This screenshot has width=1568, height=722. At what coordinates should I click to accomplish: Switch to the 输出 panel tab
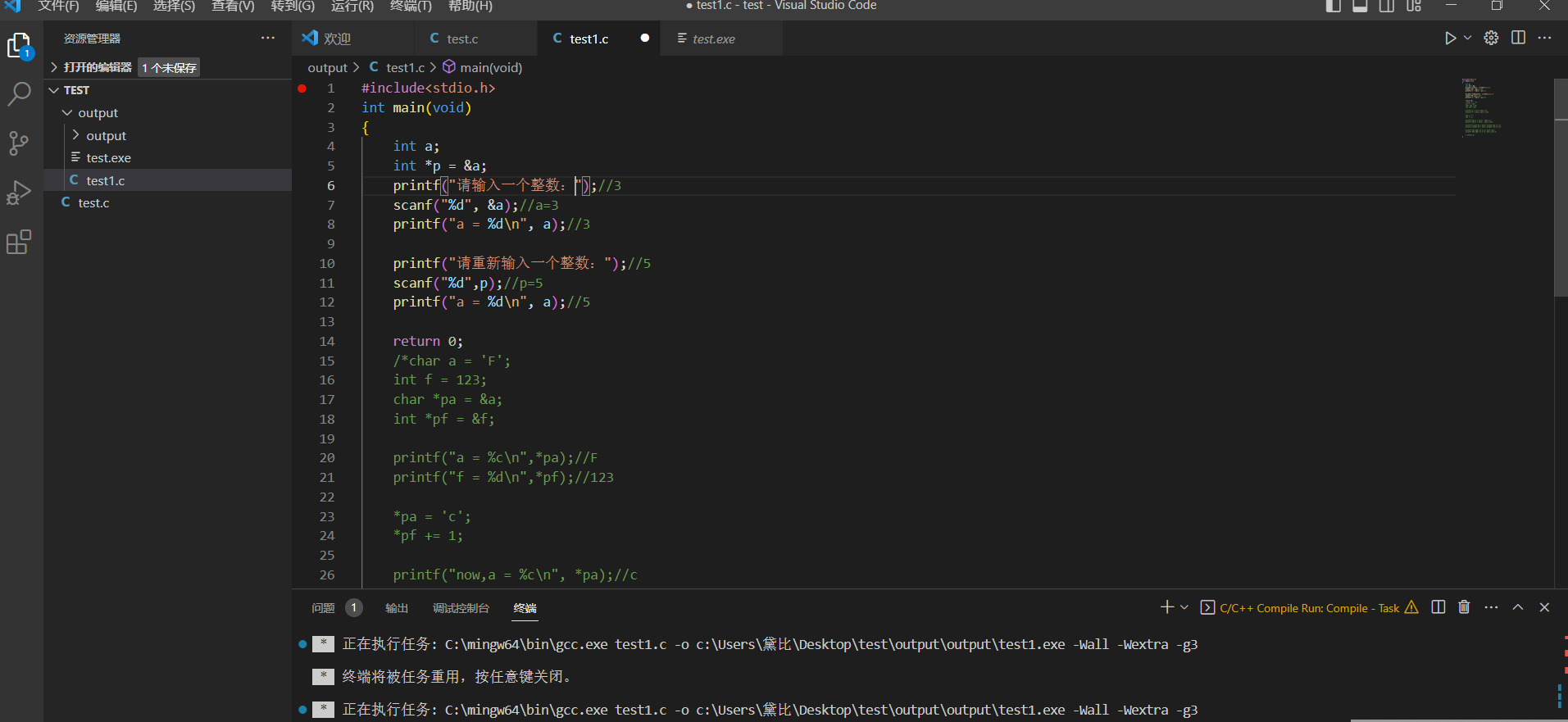click(397, 608)
